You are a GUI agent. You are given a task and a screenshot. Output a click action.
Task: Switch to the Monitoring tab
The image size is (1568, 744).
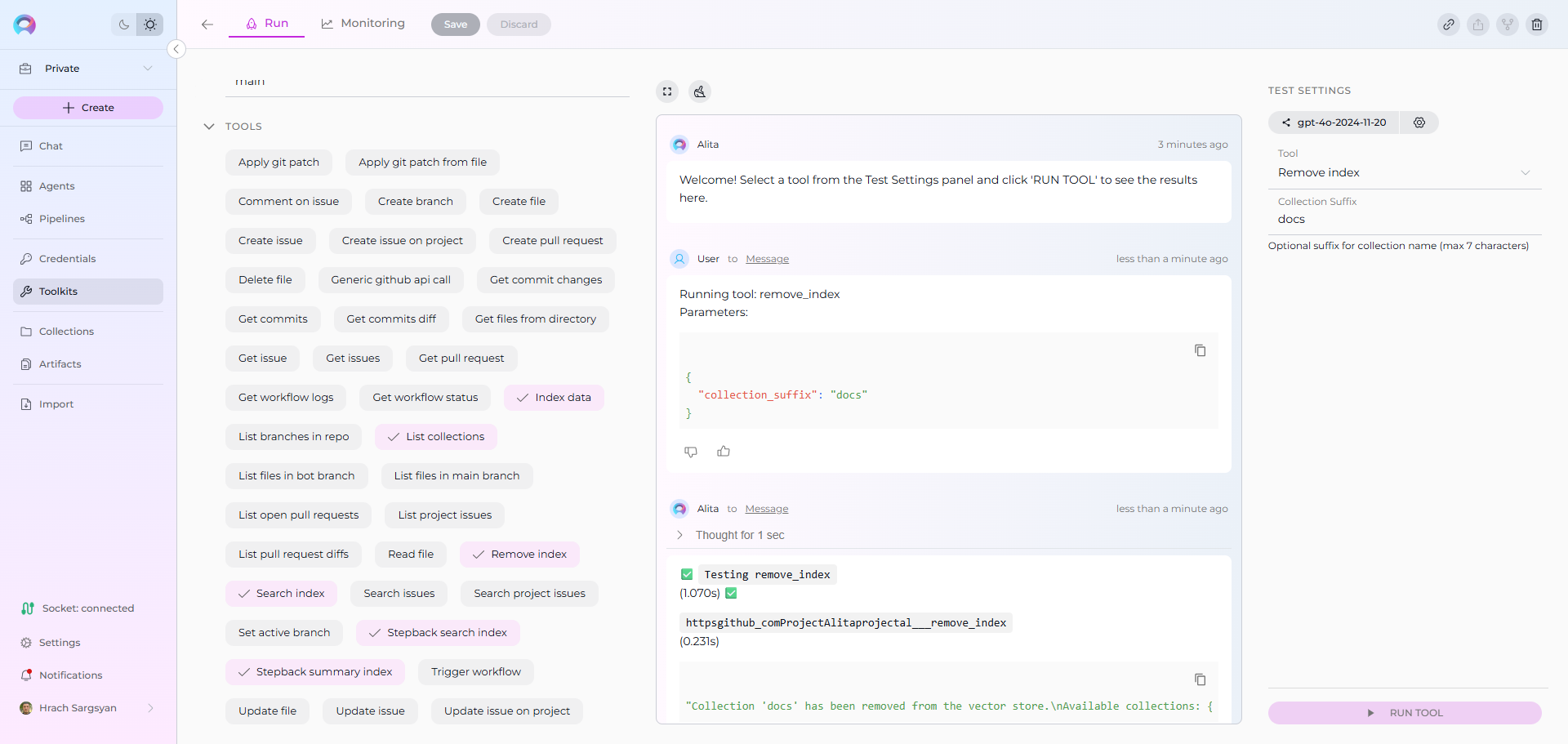[x=363, y=24]
